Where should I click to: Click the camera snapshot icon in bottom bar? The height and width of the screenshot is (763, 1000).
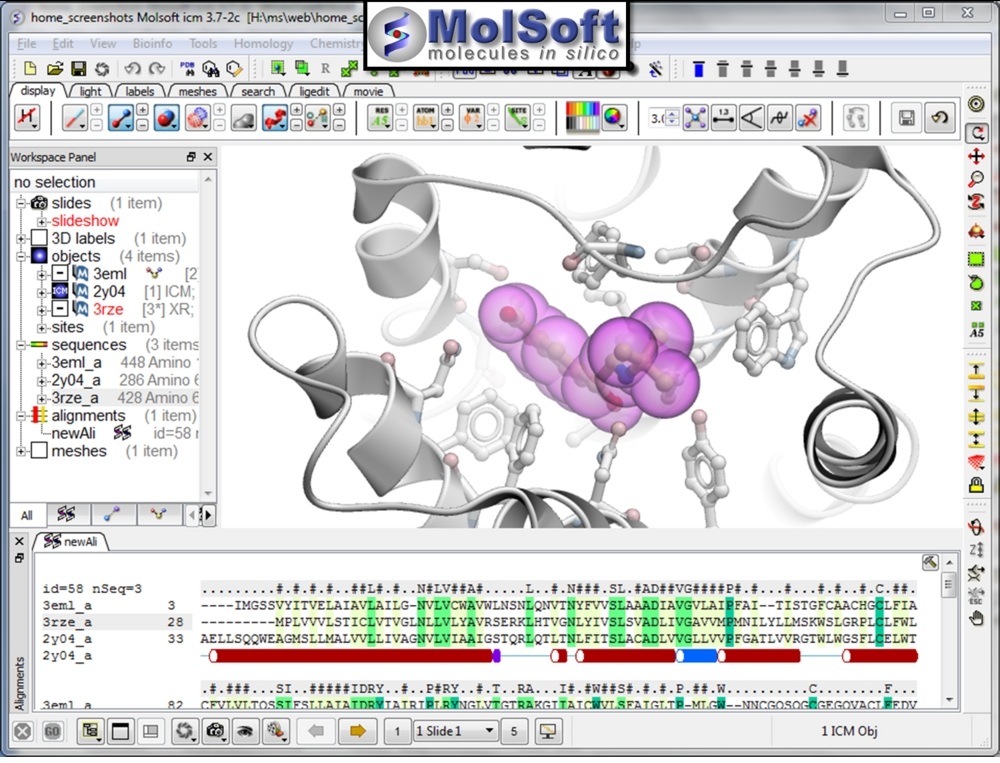coord(214,731)
